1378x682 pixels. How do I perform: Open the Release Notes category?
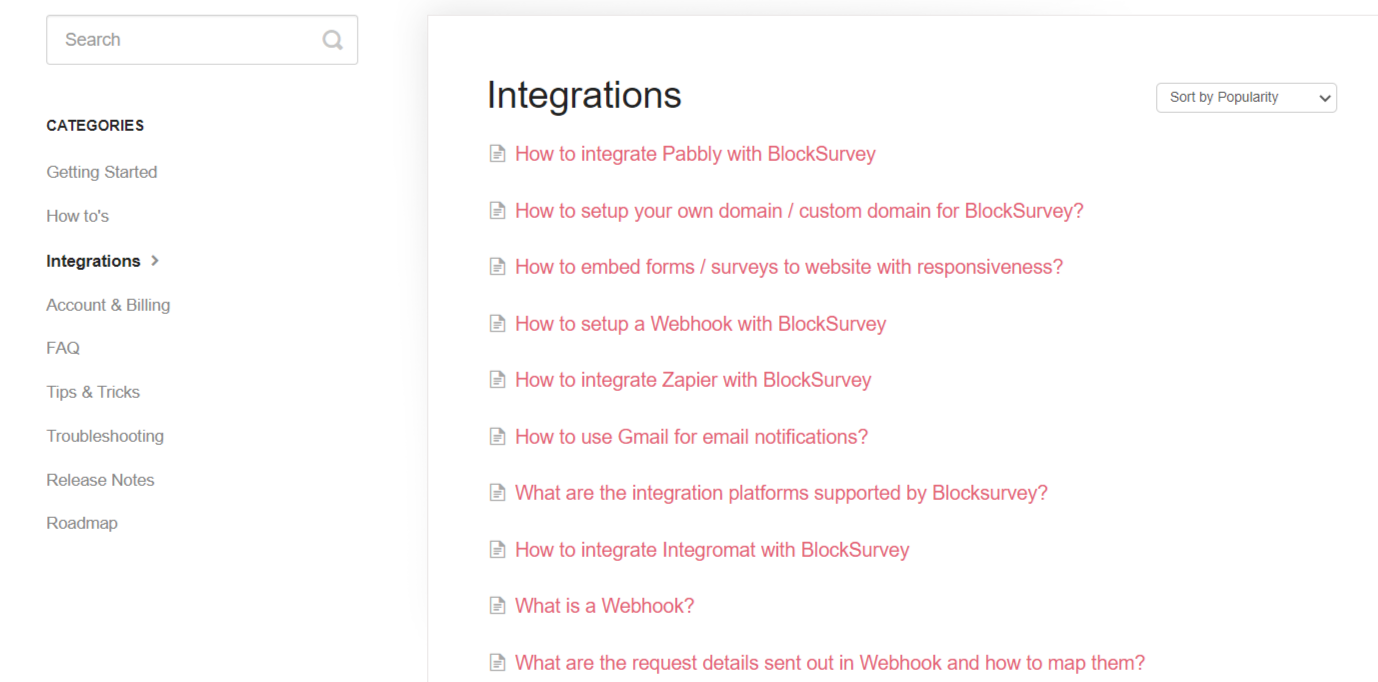pos(100,480)
